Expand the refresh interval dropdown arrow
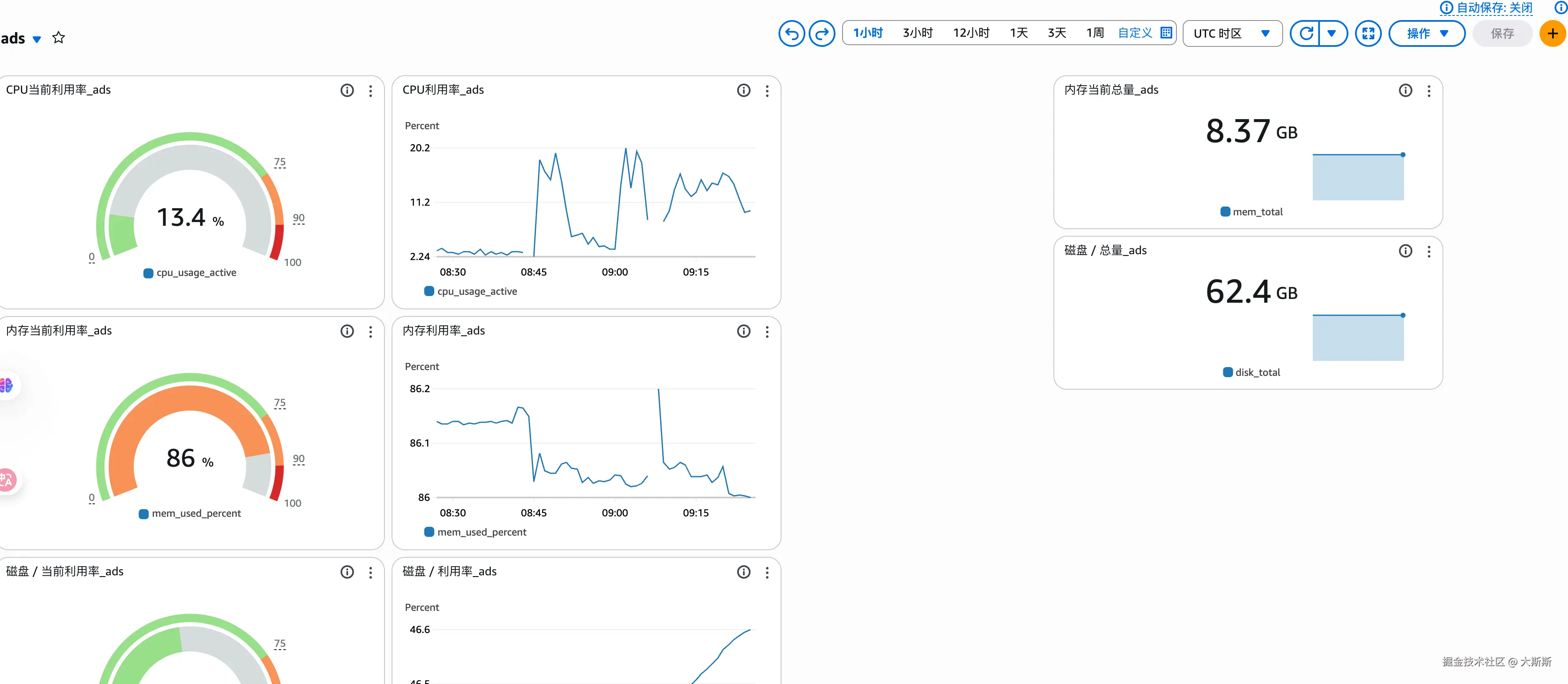Image resolution: width=1568 pixels, height=684 pixels. click(x=1332, y=33)
